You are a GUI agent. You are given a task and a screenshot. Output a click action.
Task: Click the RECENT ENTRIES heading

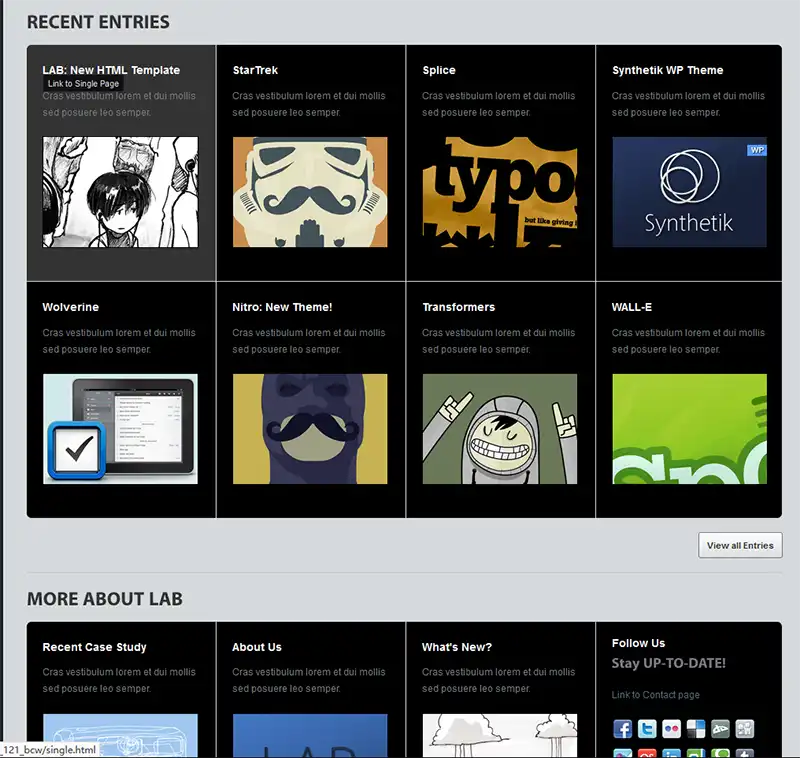[x=98, y=22]
